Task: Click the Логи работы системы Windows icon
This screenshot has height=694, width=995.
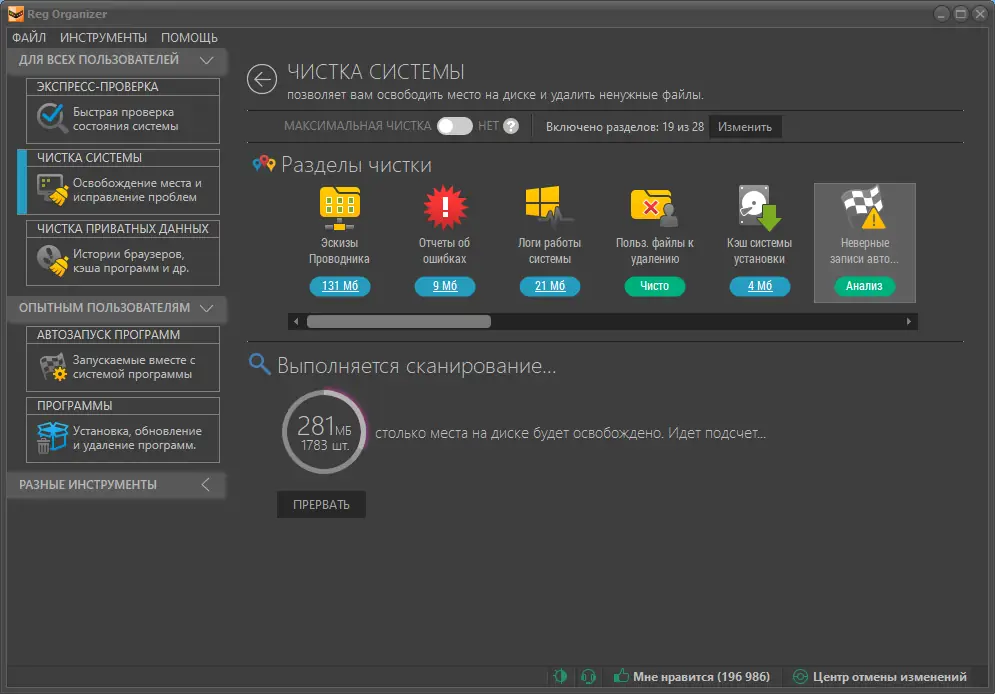Action: pos(550,207)
